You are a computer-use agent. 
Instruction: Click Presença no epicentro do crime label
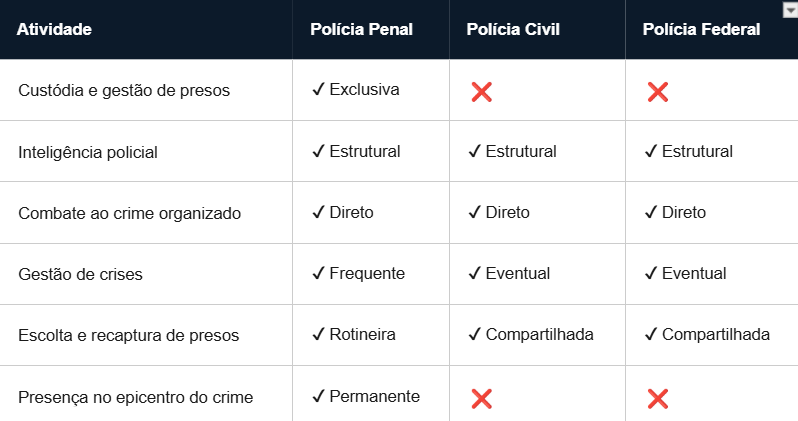click(x=135, y=397)
